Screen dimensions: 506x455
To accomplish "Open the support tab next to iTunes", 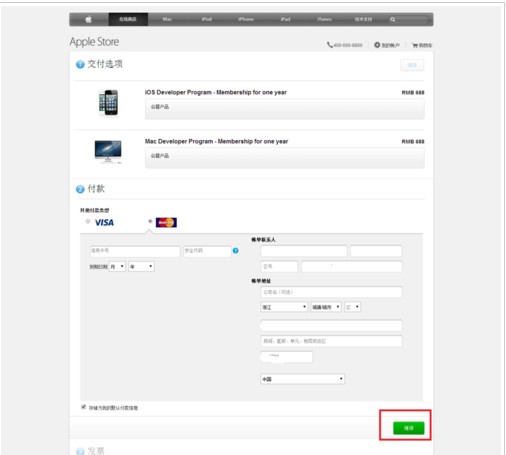I will point(363,19).
